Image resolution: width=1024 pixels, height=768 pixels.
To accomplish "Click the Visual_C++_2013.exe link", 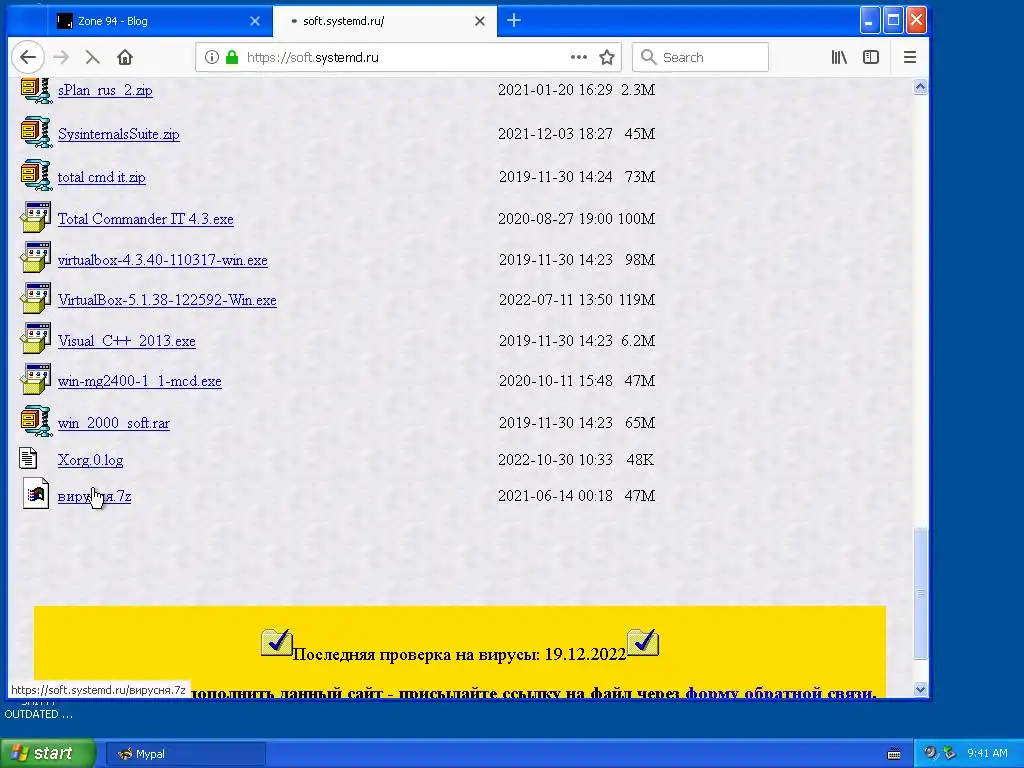I will point(127,341).
